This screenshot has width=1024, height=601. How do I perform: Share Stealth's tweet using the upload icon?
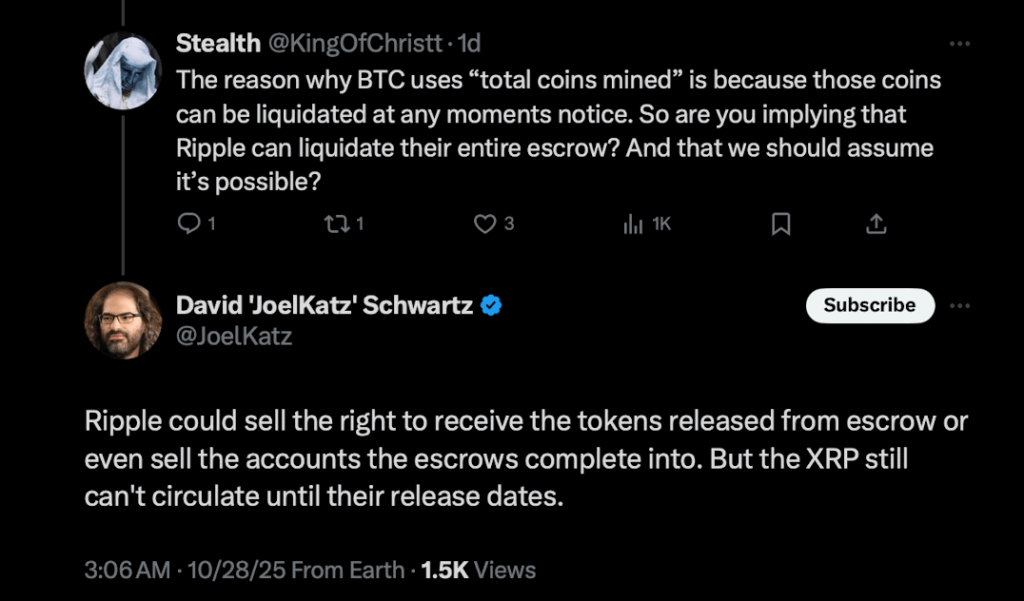pos(875,224)
